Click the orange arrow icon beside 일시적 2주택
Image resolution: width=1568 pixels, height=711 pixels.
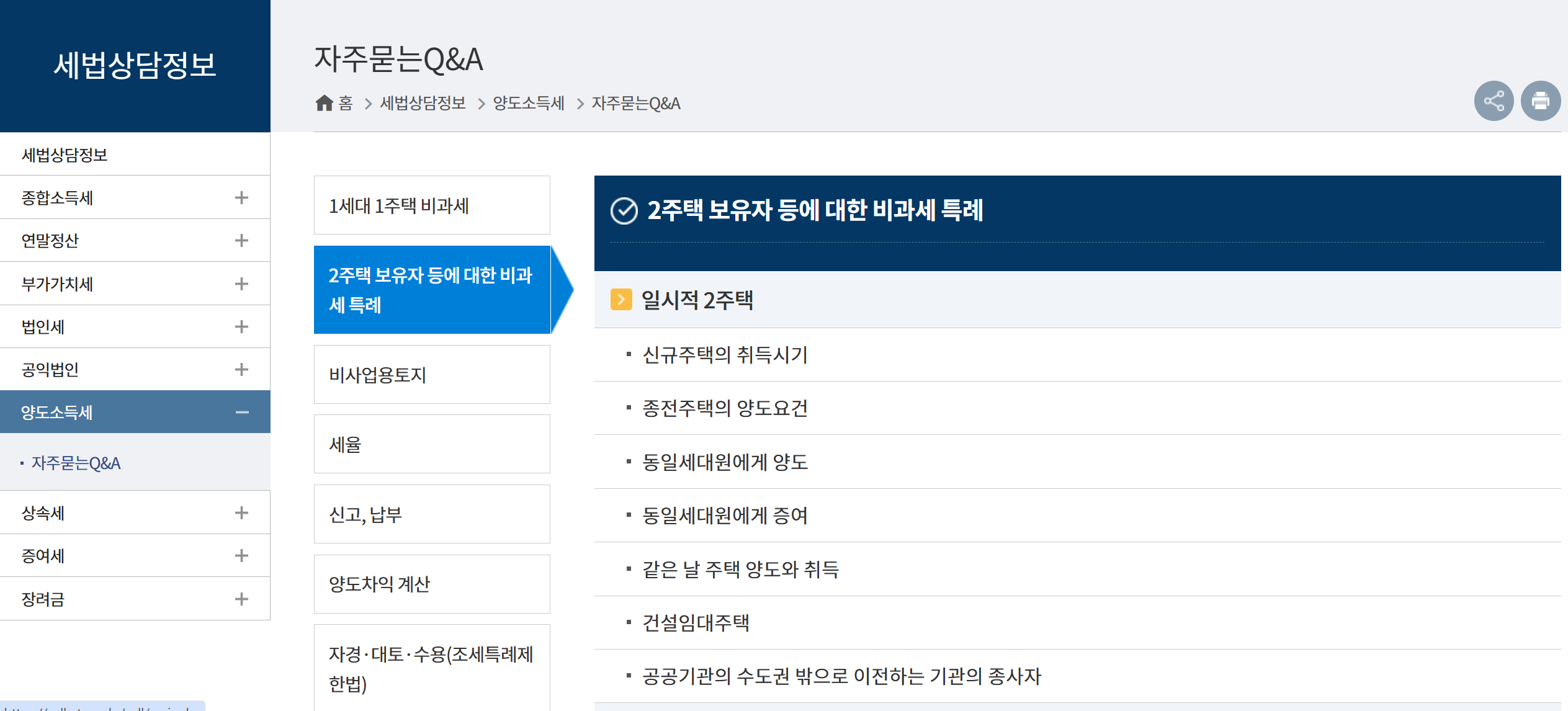click(620, 299)
